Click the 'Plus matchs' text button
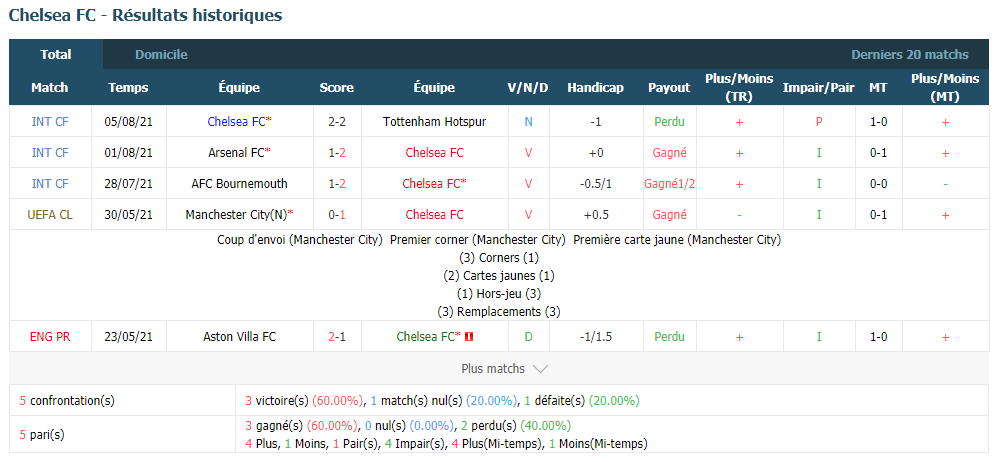The height and width of the screenshot is (462, 999). [493, 368]
